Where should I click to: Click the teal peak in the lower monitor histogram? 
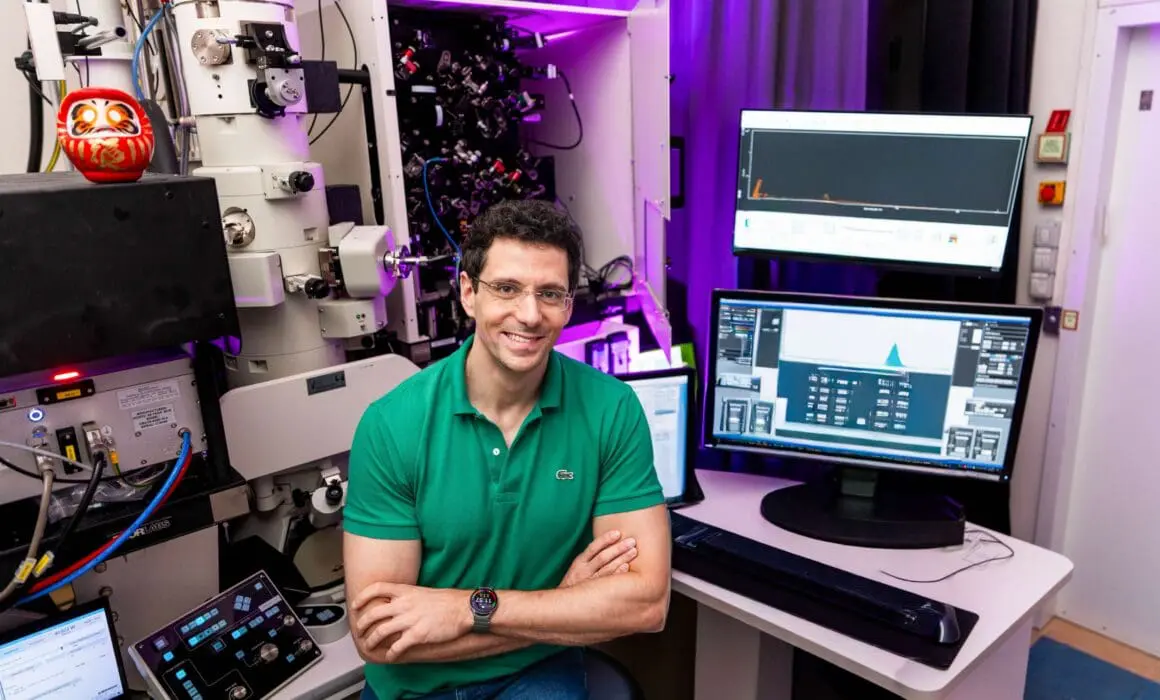pyautogui.click(x=893, y=356)
